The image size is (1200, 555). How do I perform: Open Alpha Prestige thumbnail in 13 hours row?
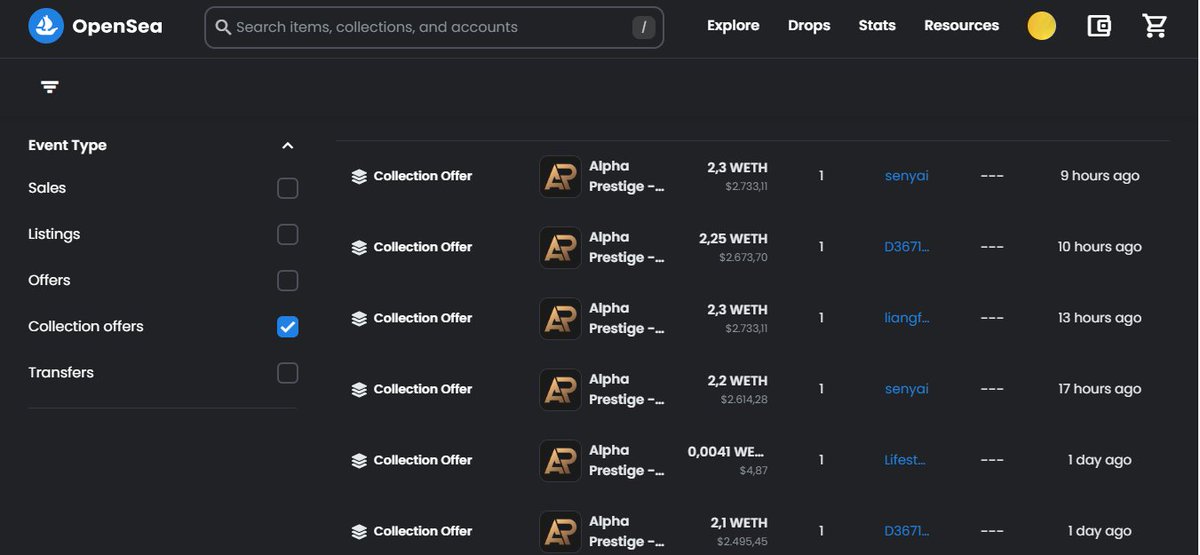560,318
